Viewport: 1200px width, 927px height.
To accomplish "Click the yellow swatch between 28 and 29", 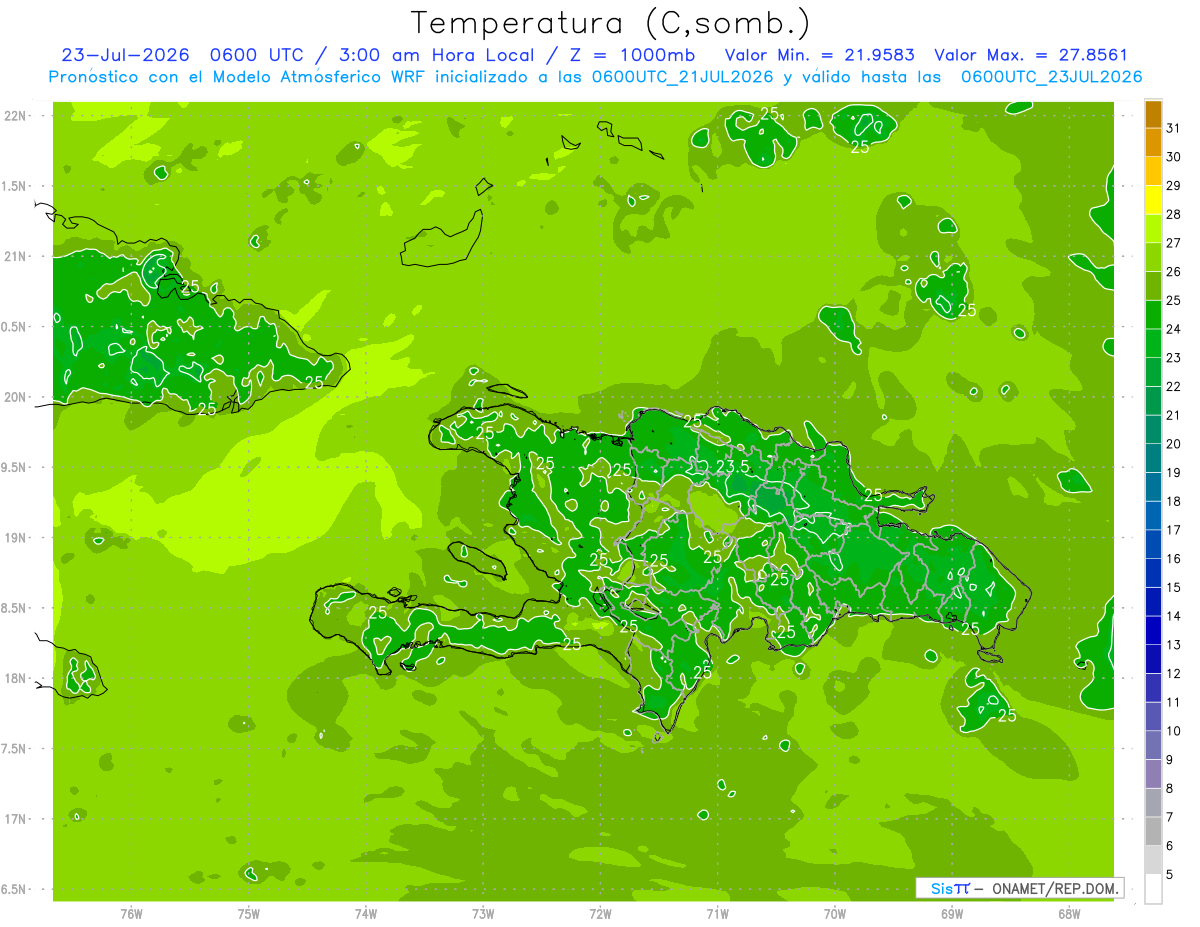I will 1153,200.
